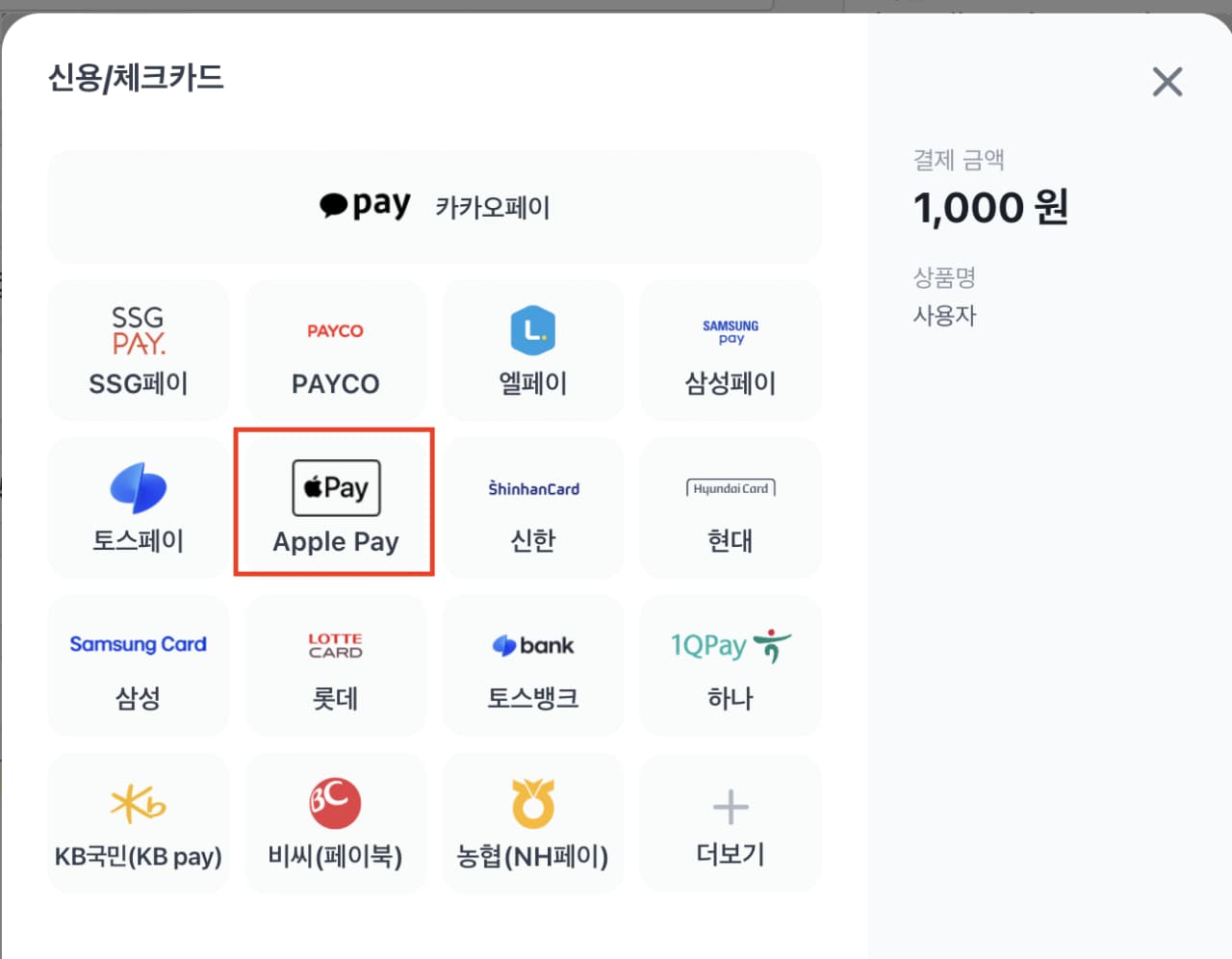1232x959 pixels.
Task: Select the KakaoPay payment option
Action: point(434,207)
